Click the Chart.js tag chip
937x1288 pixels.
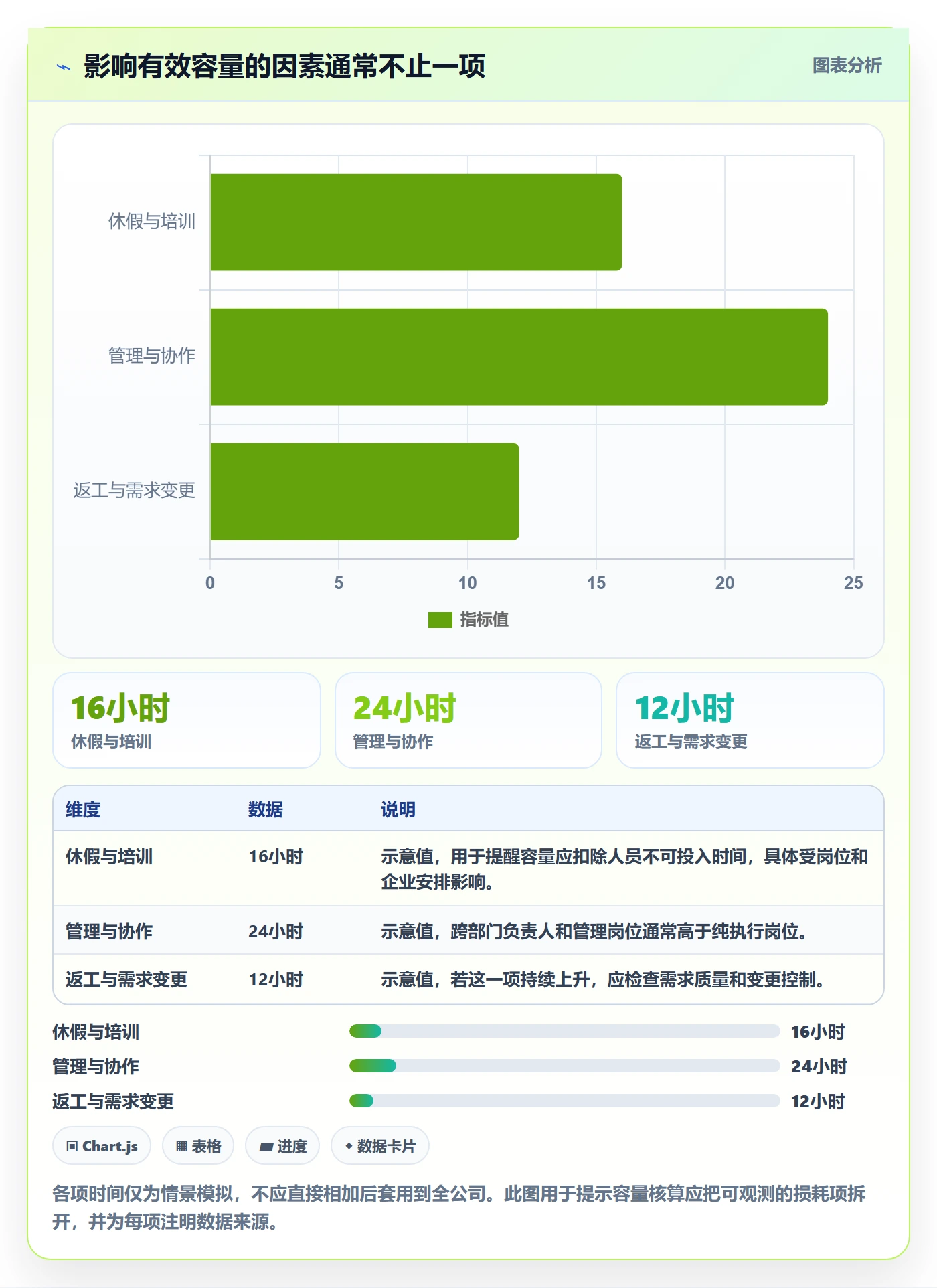[x=102, y=1146]
